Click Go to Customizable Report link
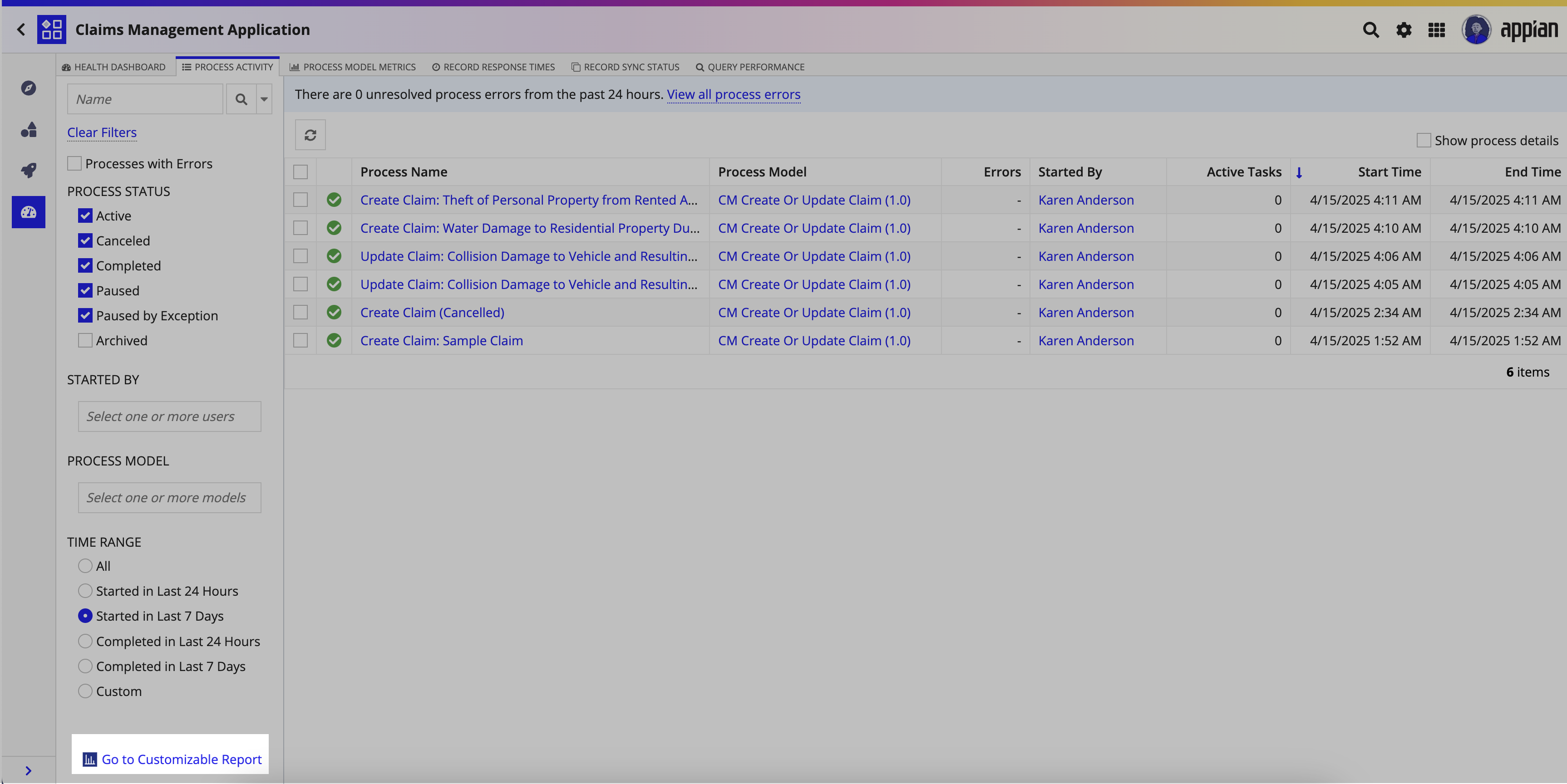Image resolution: width=1567 pixels, height=784 pixels. click(x=181, y=759)
